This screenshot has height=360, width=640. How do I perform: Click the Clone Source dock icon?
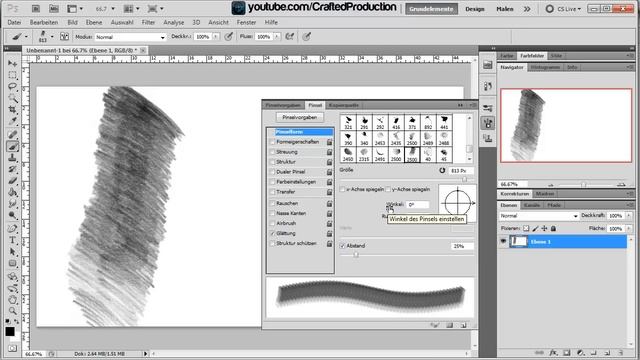tap(488, 138)
